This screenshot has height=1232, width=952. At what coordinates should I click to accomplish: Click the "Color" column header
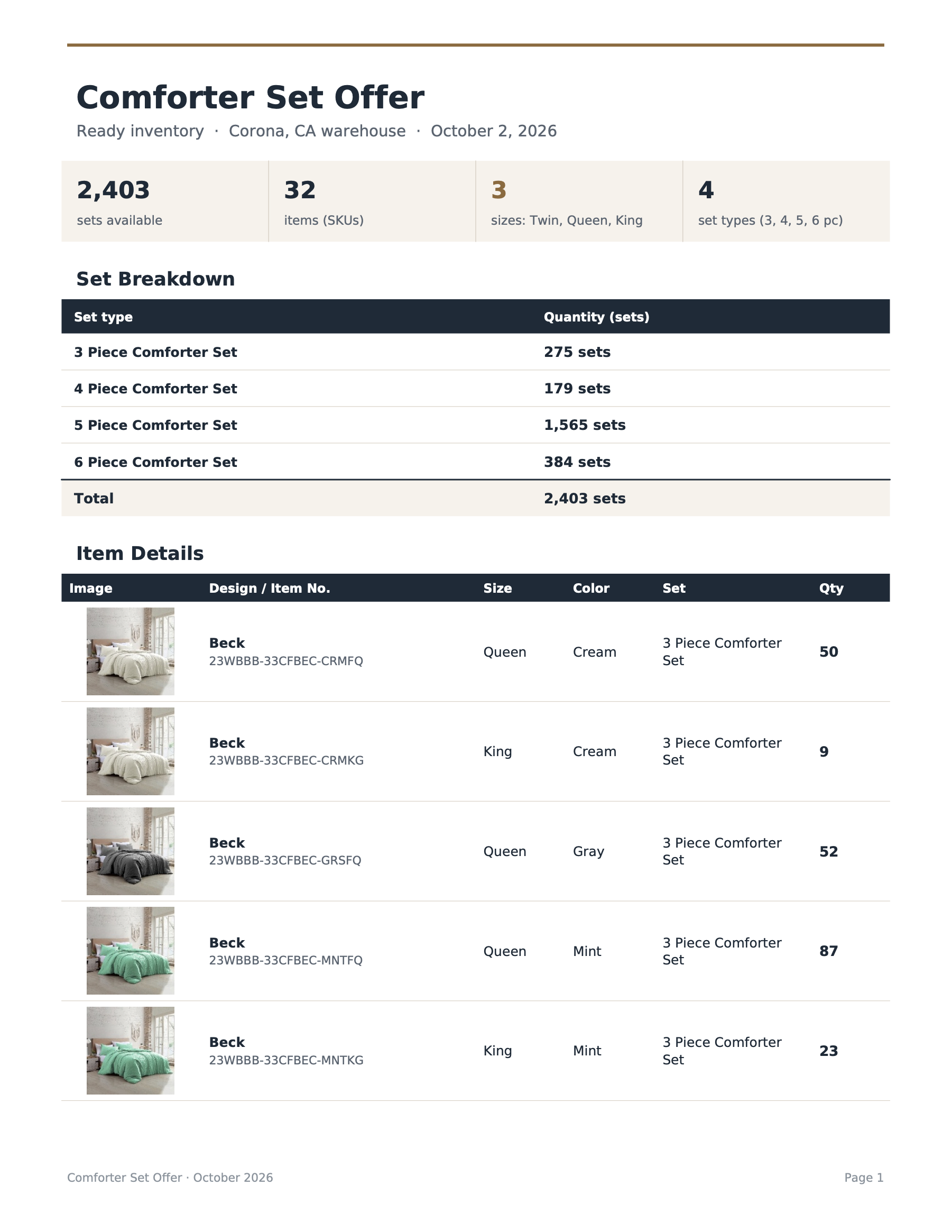click(x=591, y=589)
